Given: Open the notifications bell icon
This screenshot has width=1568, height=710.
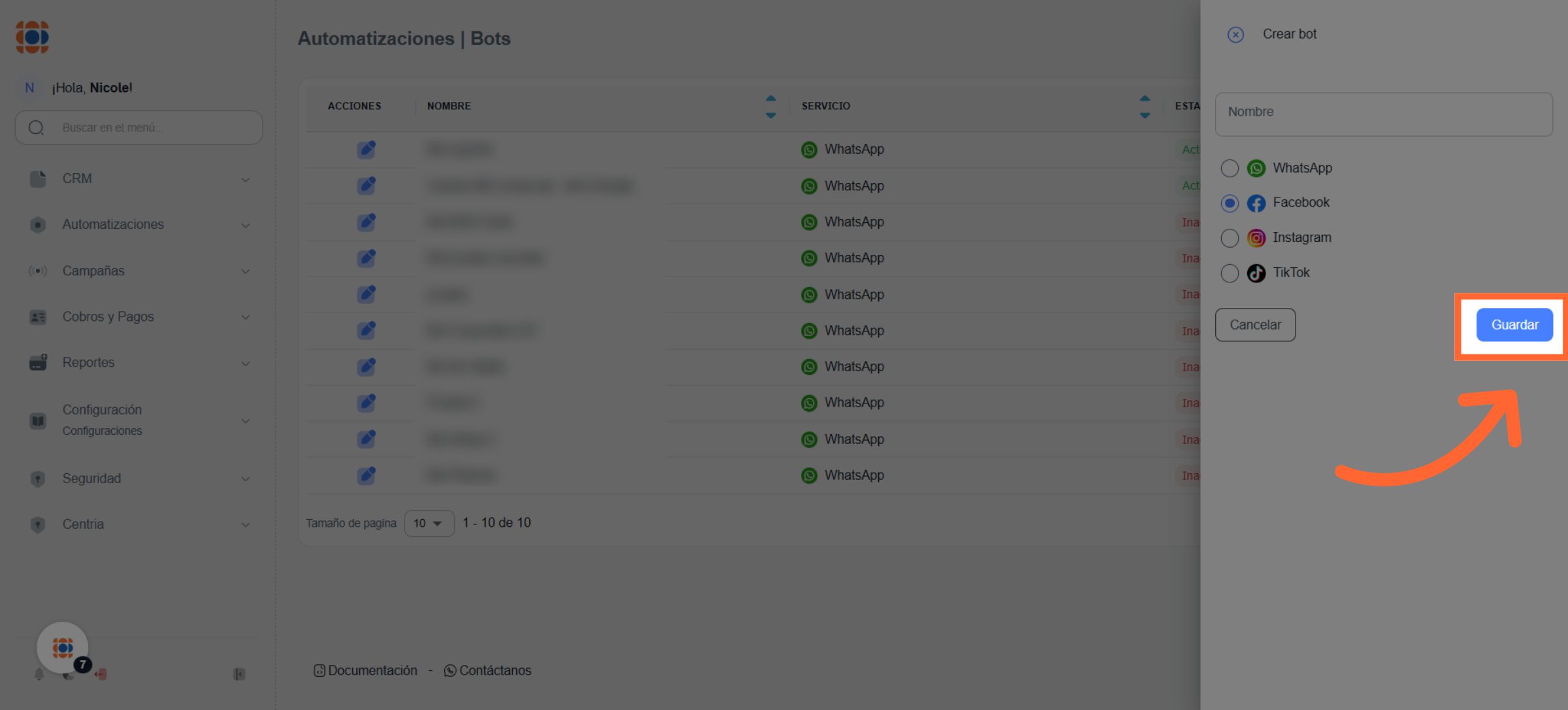Looking at the screenshot, I should tap(39, 674).
